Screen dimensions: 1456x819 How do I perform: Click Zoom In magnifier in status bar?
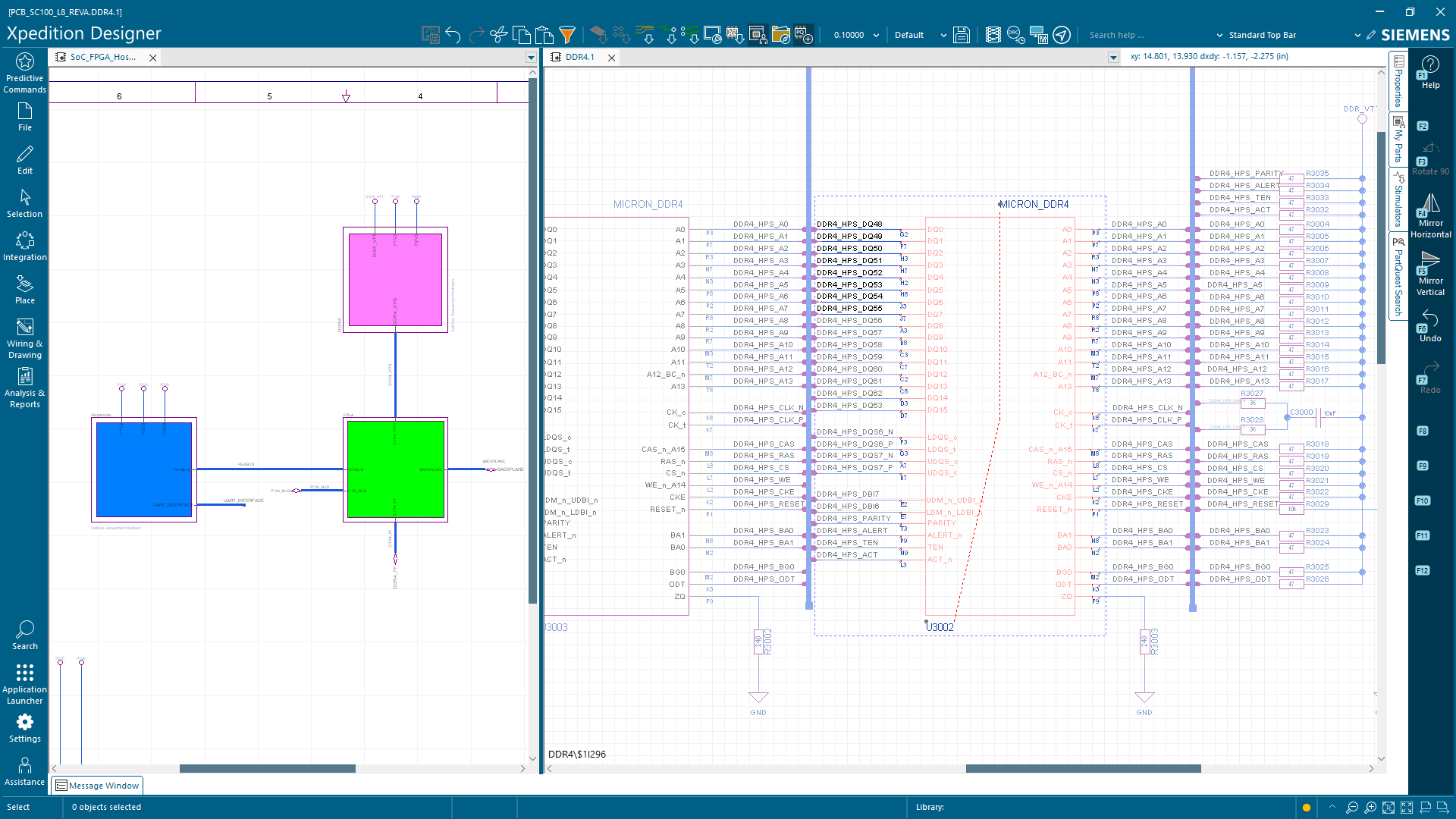coord(1370,807)
